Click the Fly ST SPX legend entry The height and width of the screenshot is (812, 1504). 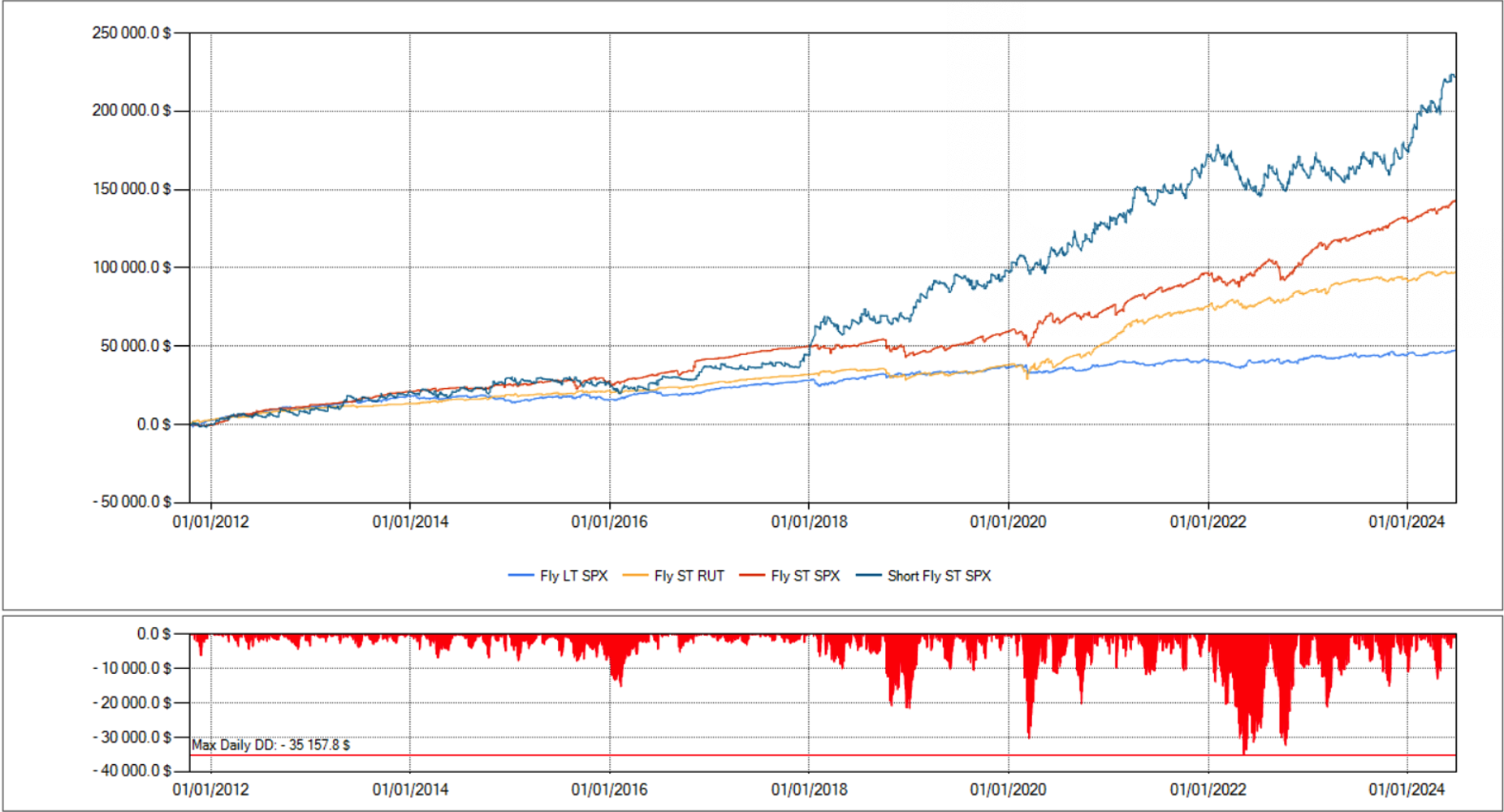[x=789, y=576]
